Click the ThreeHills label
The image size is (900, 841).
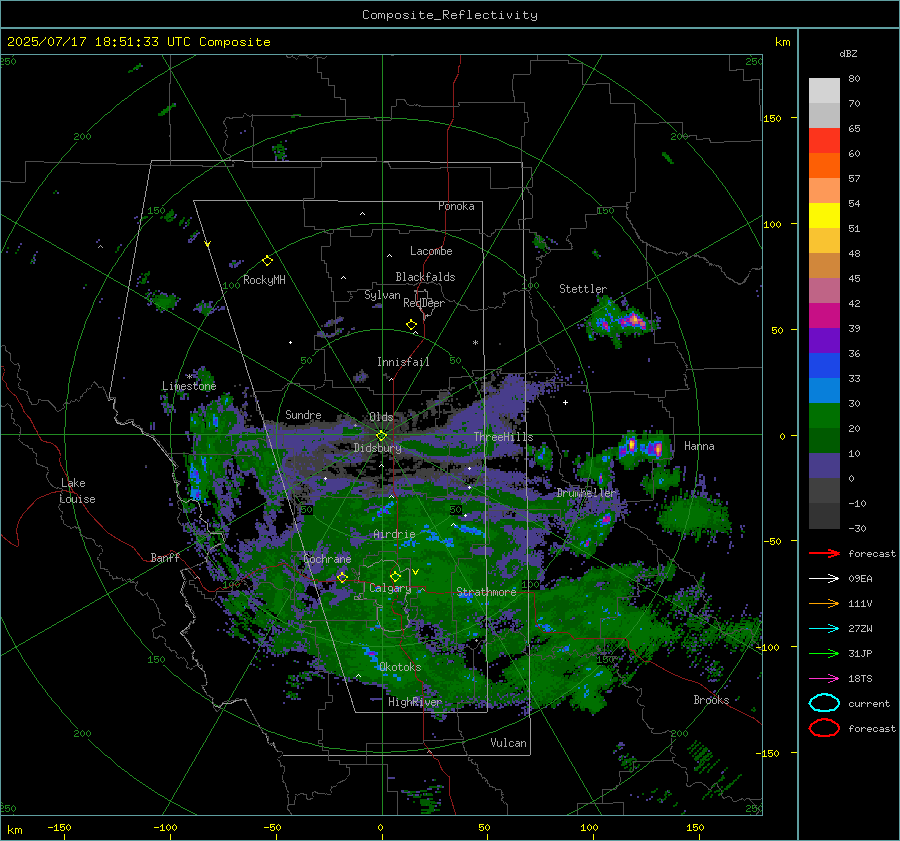click(503, 437)
